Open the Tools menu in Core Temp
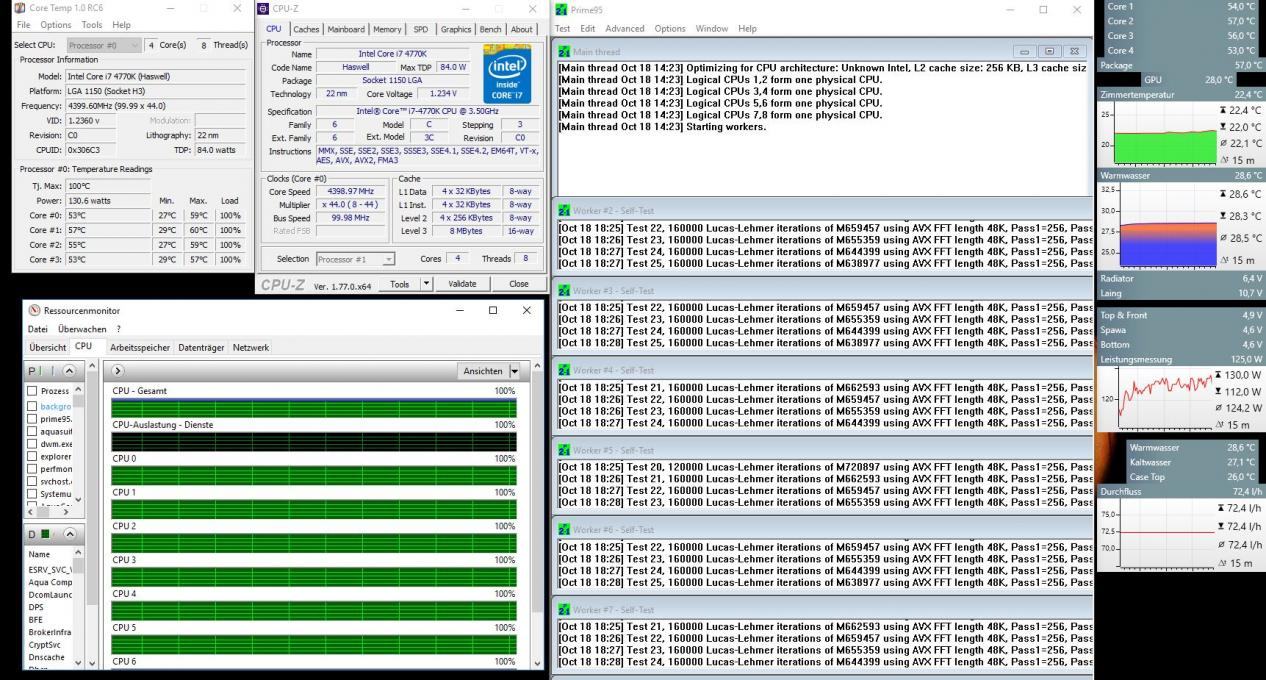 tap(92, 25)
